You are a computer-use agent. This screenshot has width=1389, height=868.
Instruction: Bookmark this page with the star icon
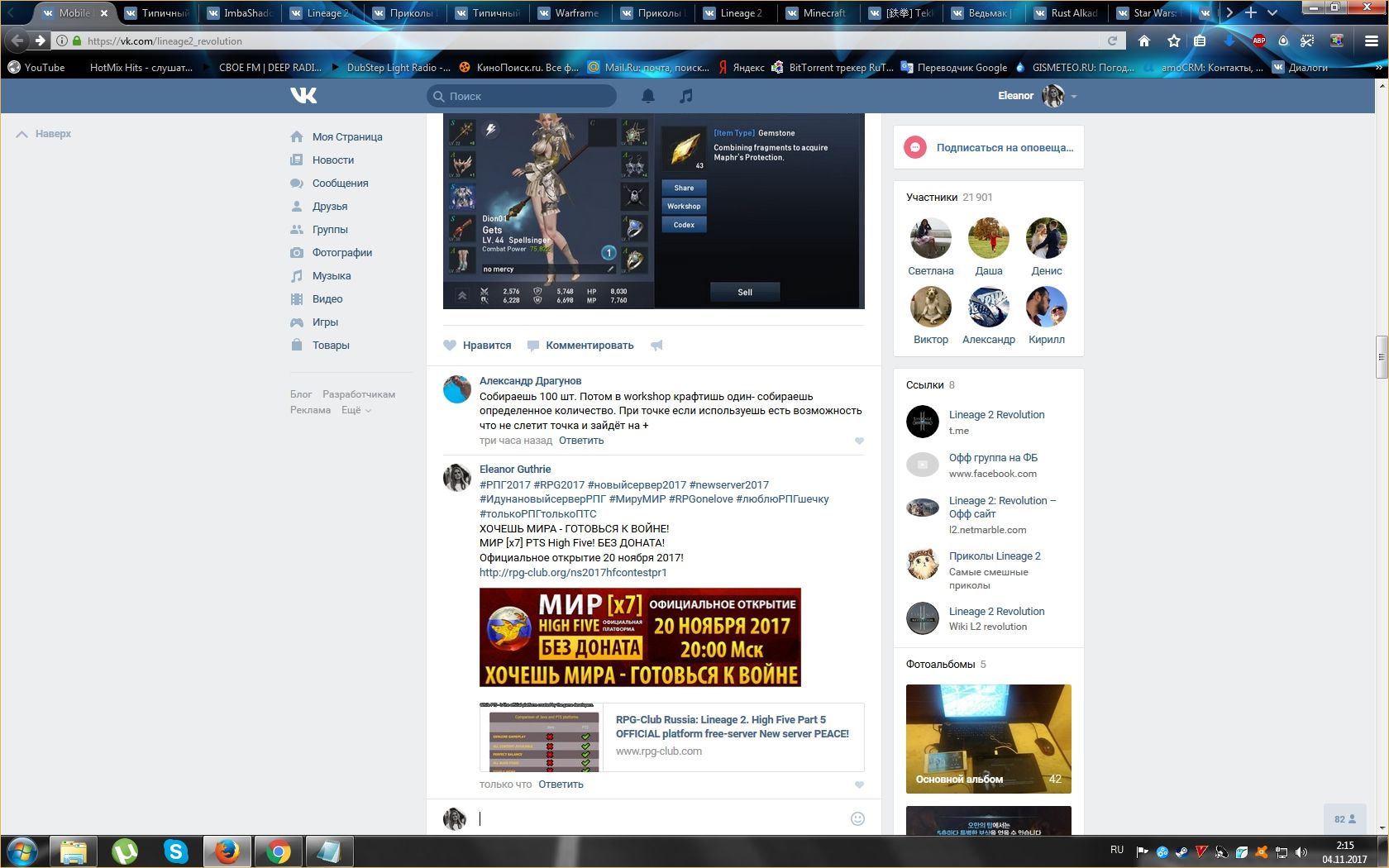[x=1173, y=41]
